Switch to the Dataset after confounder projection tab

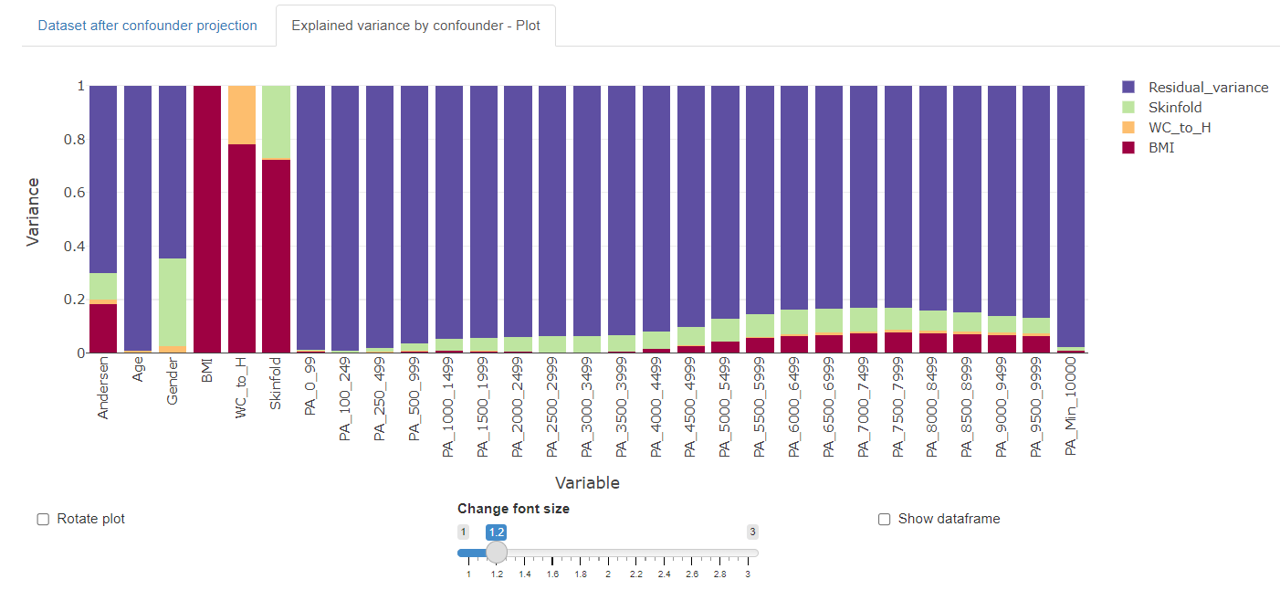tap(147, 25)
